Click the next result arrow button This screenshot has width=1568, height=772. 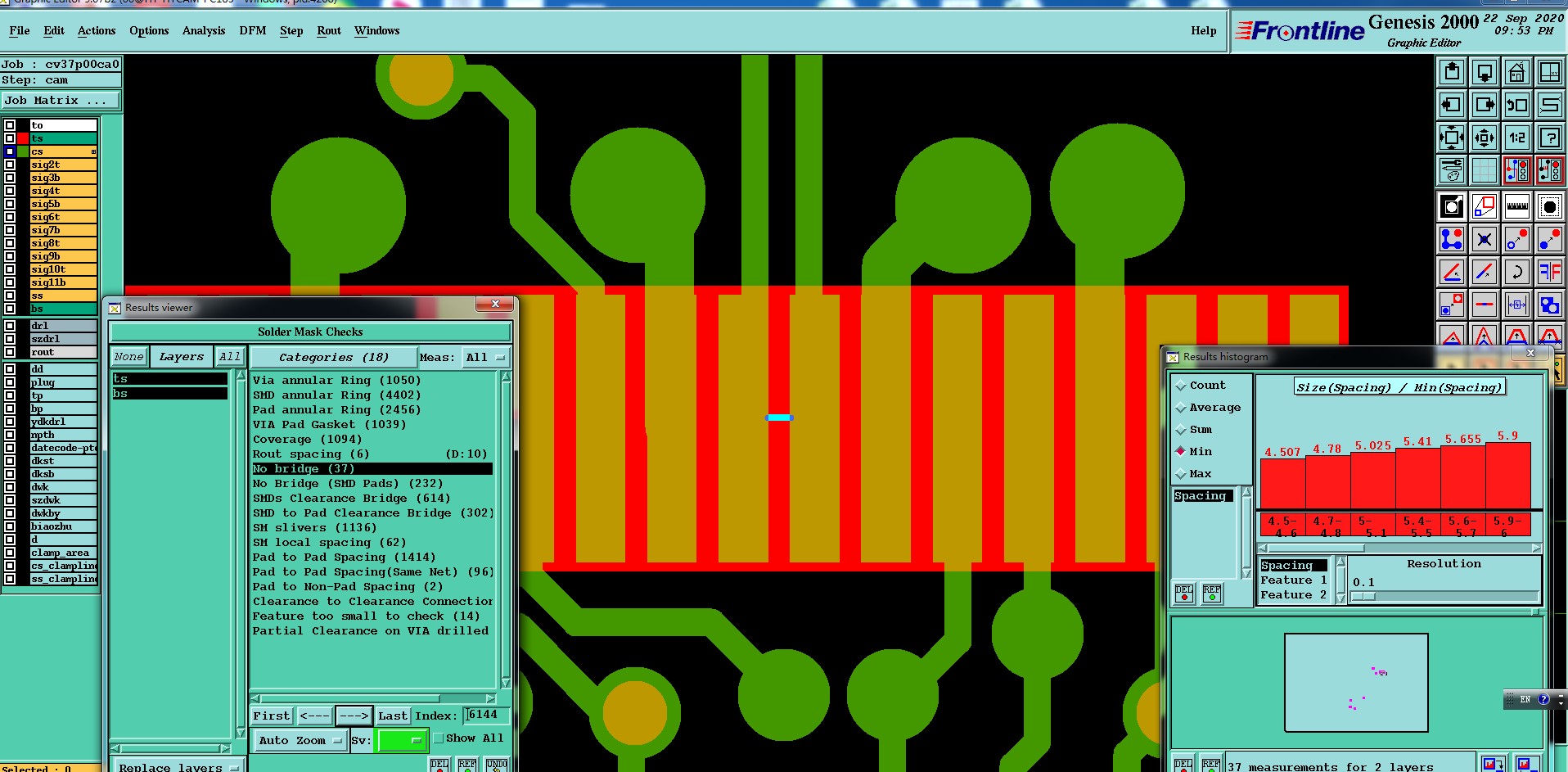point(354,716)
